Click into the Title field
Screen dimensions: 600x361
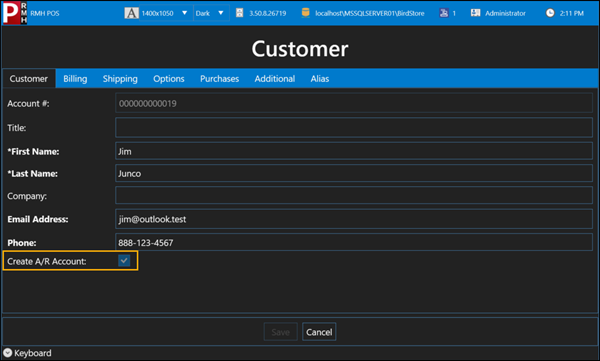pos(354,127)
